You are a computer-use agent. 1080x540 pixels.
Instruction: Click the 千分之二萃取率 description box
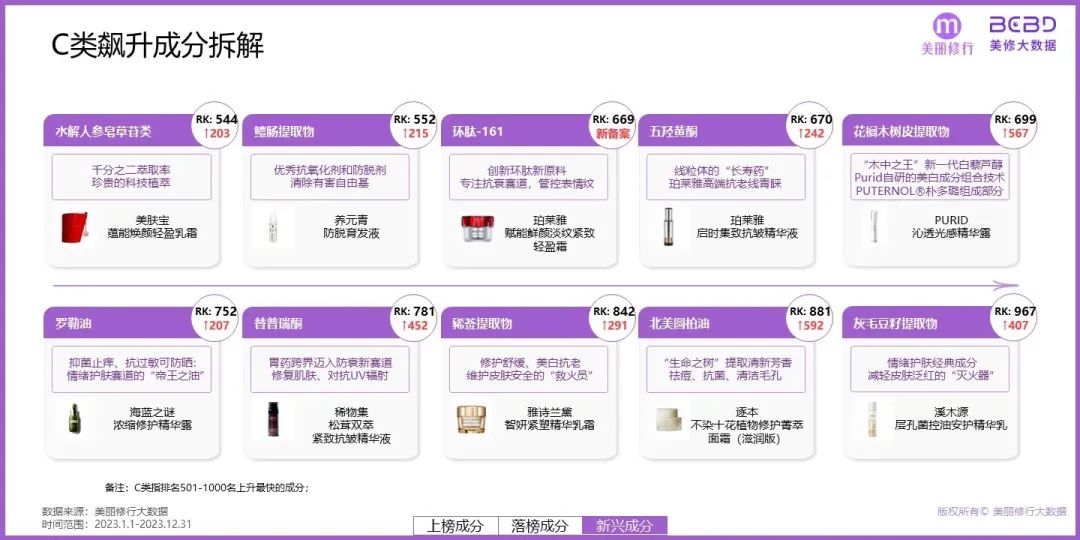[x=132, y=177]
